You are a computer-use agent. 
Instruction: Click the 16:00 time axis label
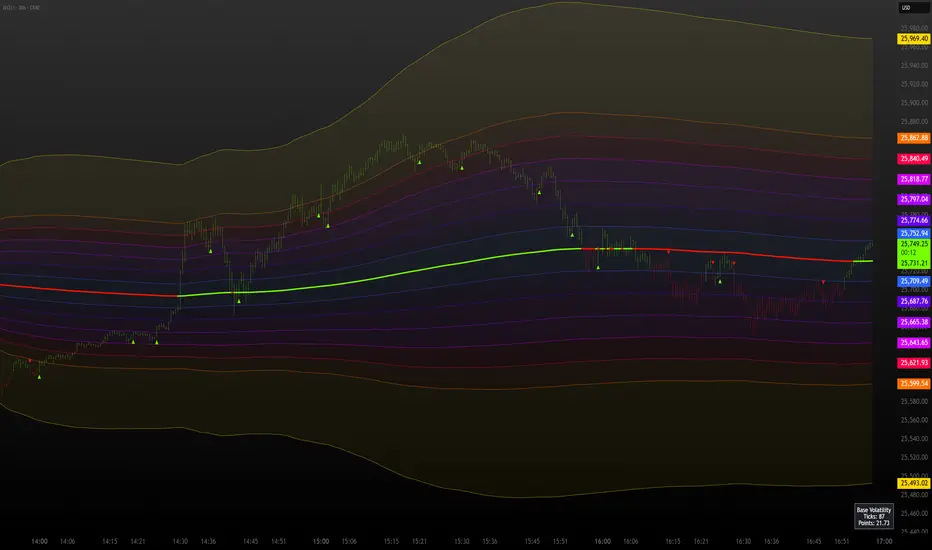tap(603, 542)
